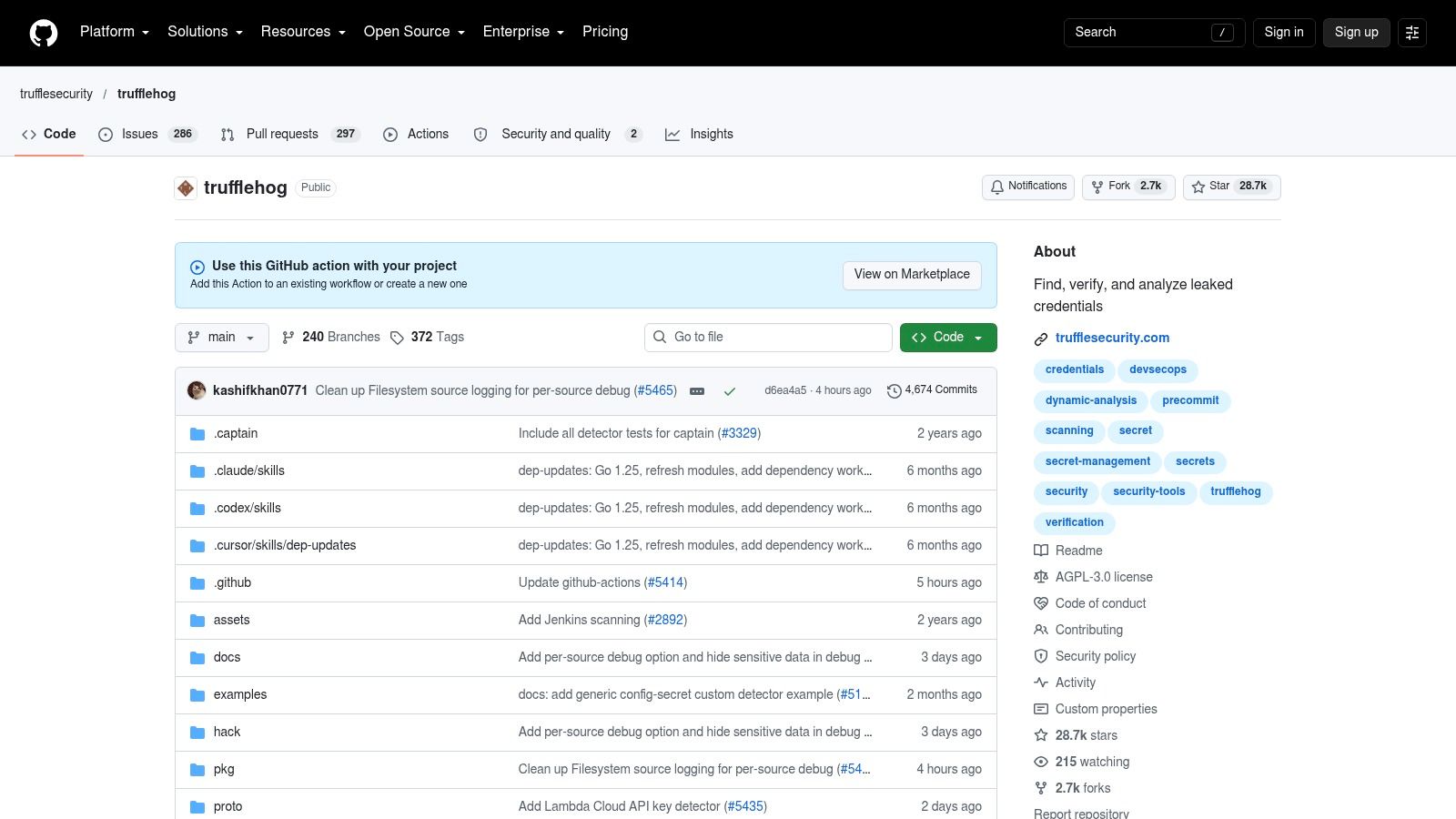Click the Go to file input
This screenshot has width=1456, height=819.
pyautogui.click(x=768, y=338)
